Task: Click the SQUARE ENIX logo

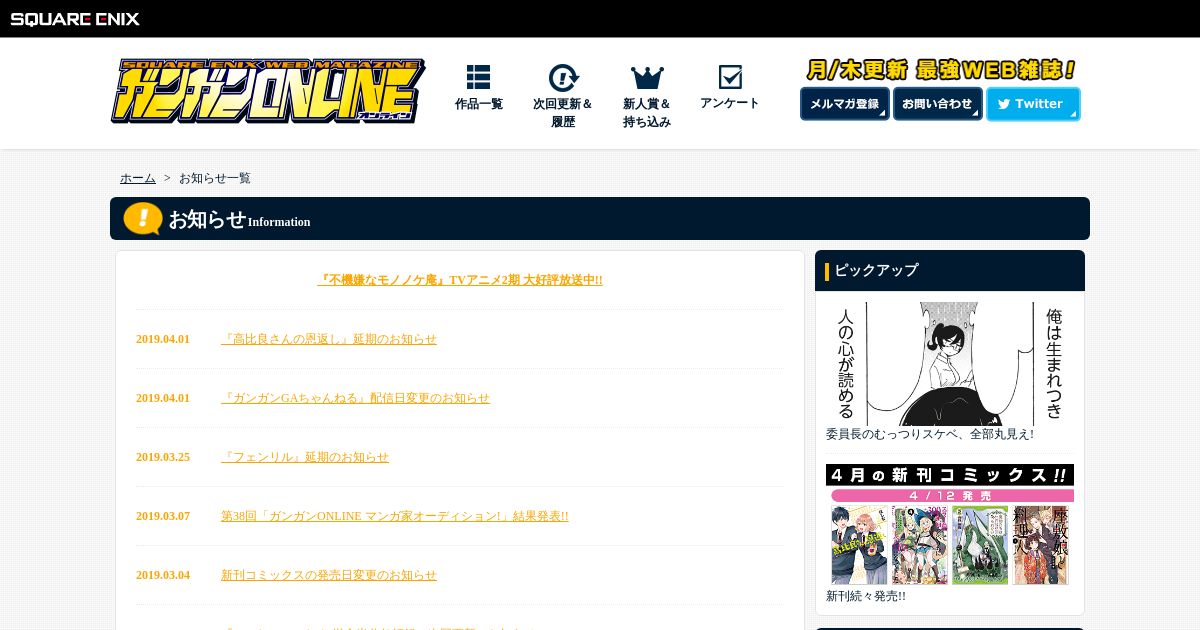Action: click(x=74, y=19)
